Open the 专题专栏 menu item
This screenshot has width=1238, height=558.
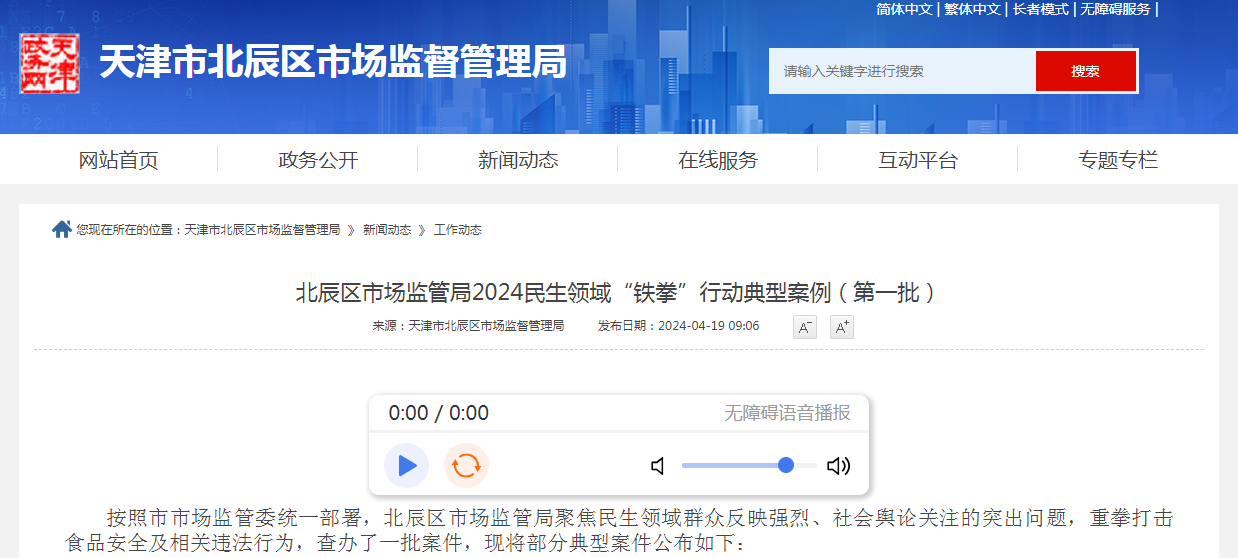click(x=1118, y=160)
